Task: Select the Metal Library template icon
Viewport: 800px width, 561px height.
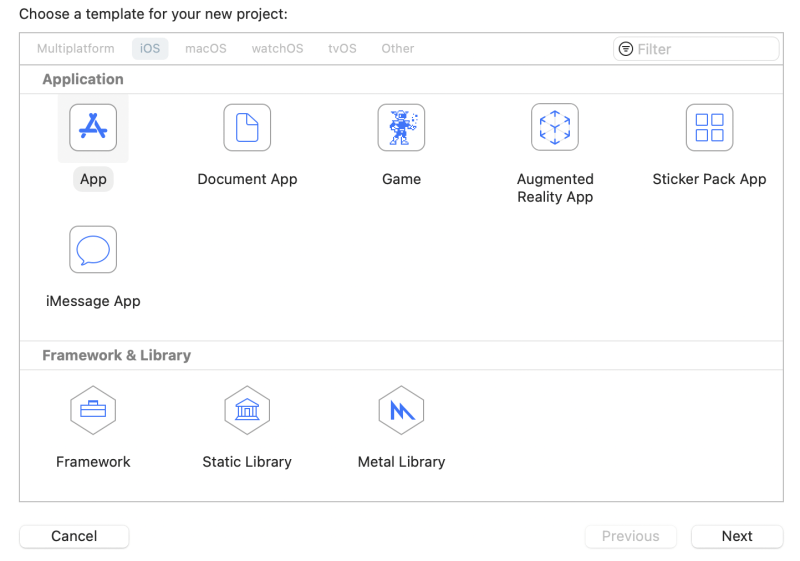Action: point(401,410)
